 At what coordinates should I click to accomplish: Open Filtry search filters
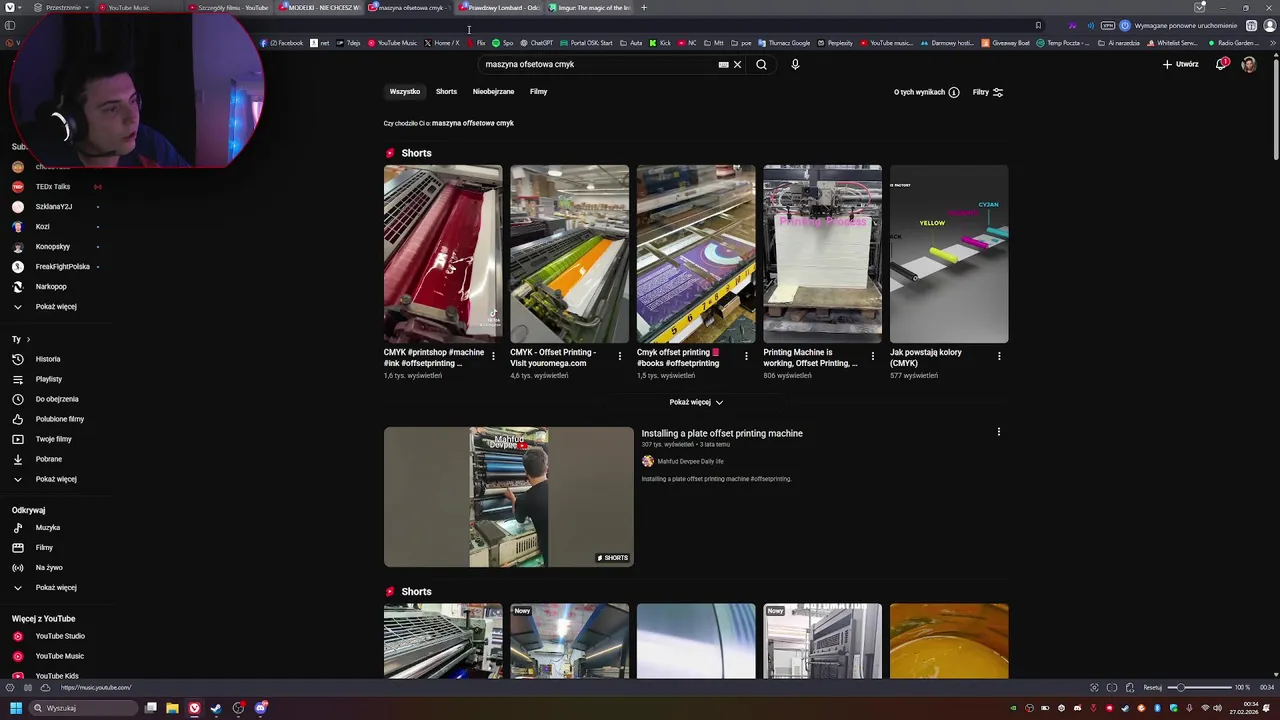(988, 92)
